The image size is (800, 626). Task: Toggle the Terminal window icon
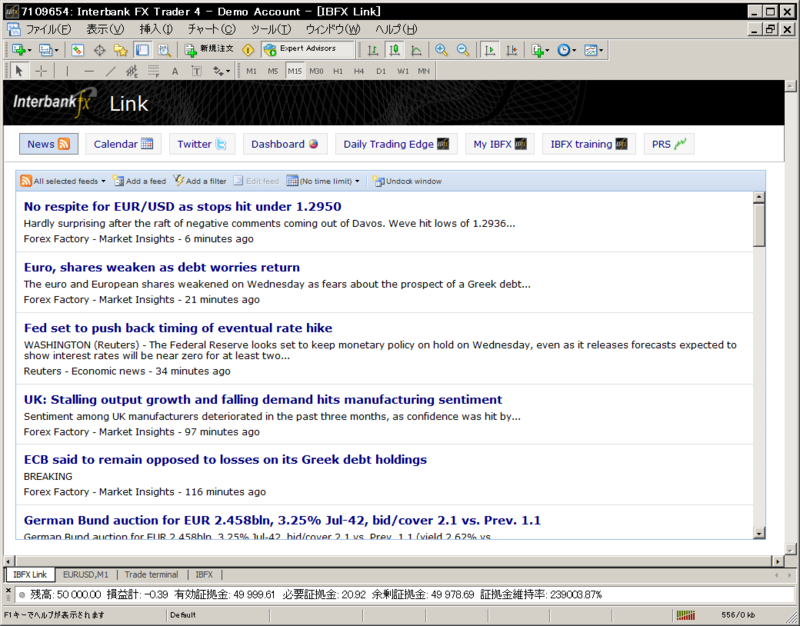point(142,50)
